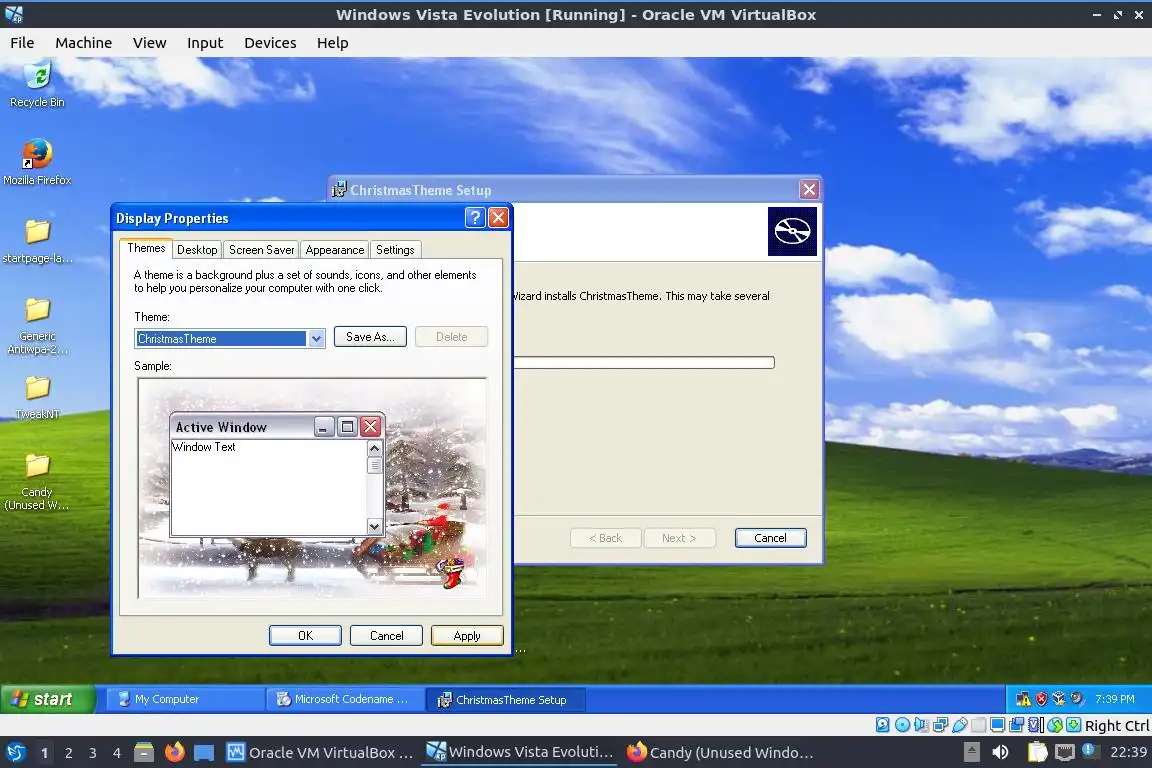Click the VirtualBox guest additions tray icon
Image resolution: width=1152 pixels, height=768 pixels.
point(1058,699)
